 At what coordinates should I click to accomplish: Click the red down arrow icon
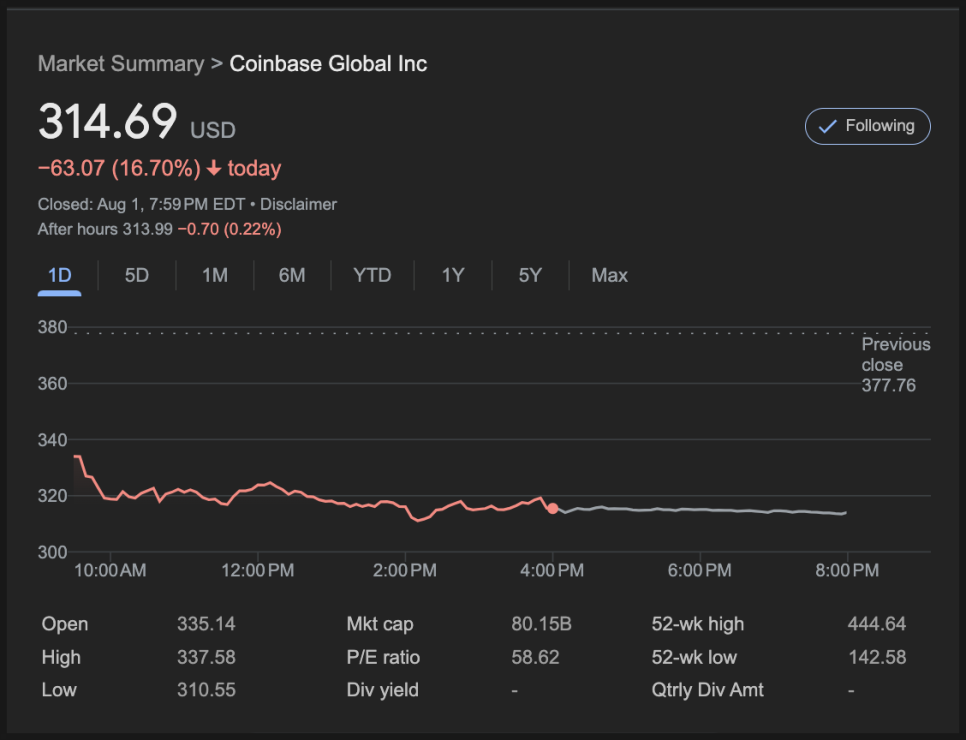point(214,168)
